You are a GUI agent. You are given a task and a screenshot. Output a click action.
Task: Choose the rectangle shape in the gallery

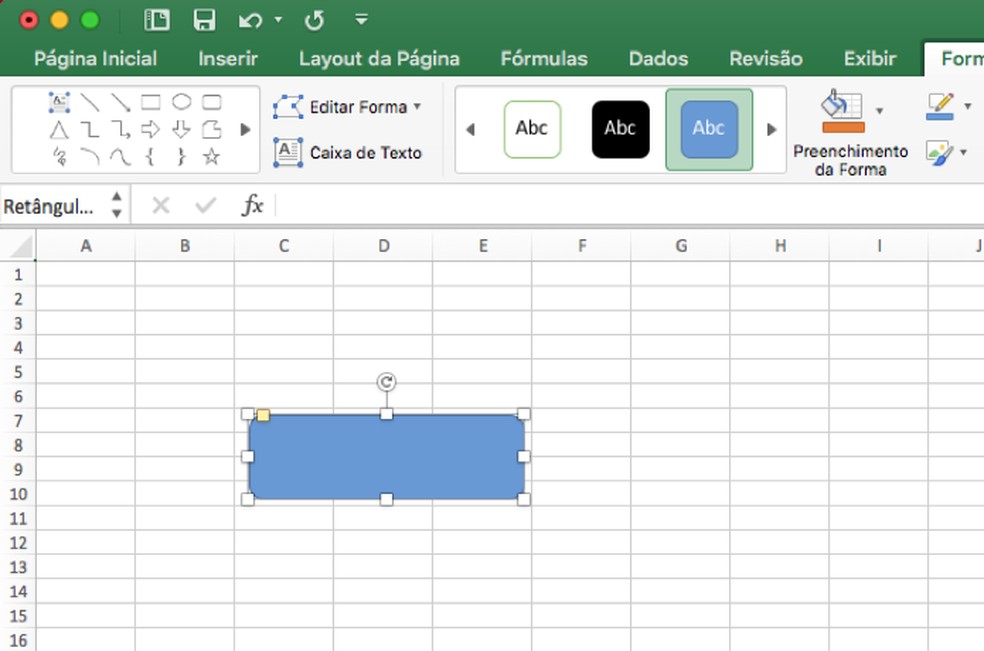[151, 102]
